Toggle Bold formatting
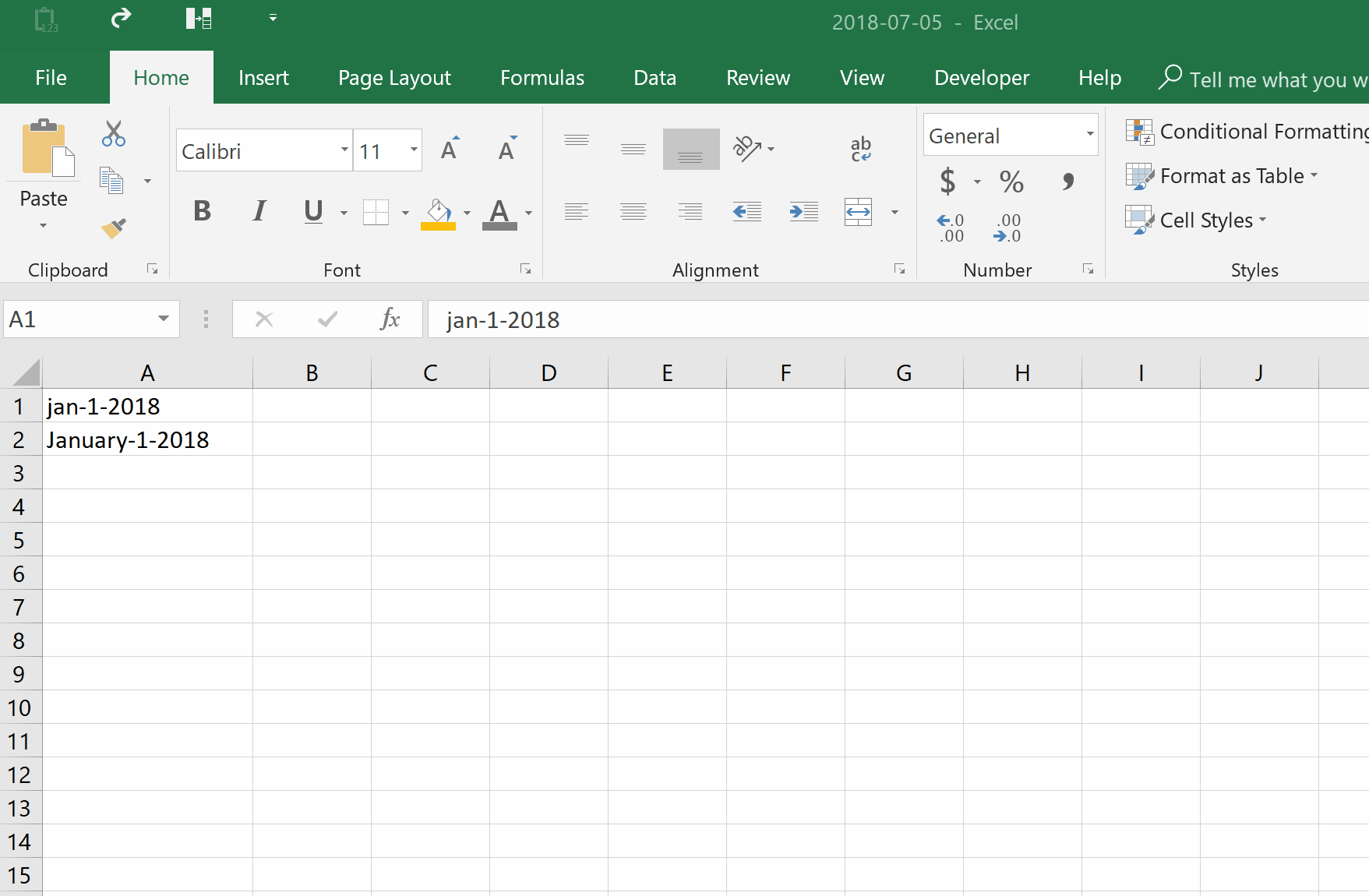Viewport: 1369px width, 896px height. (x=202, y=211)
